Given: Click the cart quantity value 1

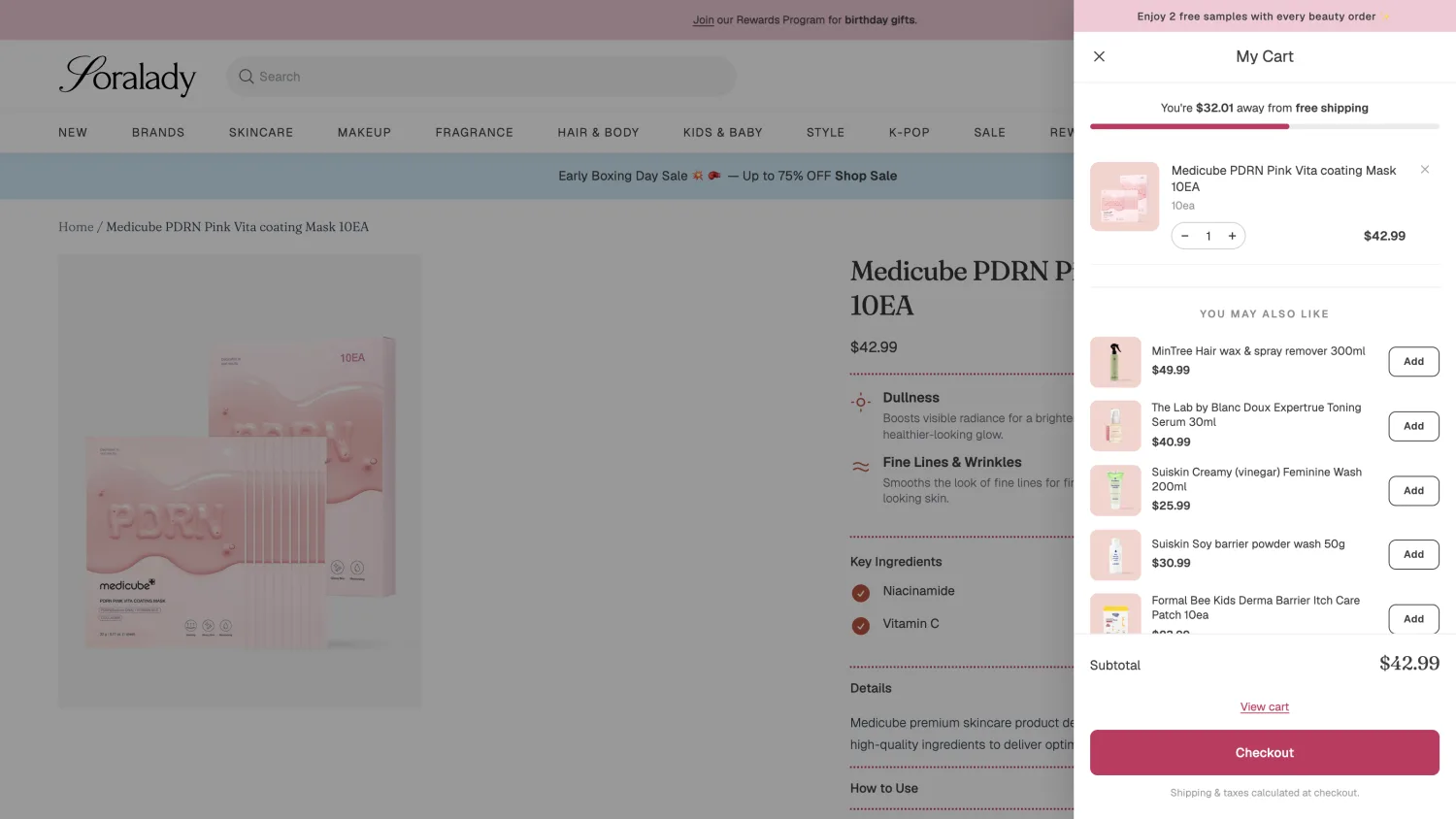Looking at the screenshot, I should point(1208,236).
